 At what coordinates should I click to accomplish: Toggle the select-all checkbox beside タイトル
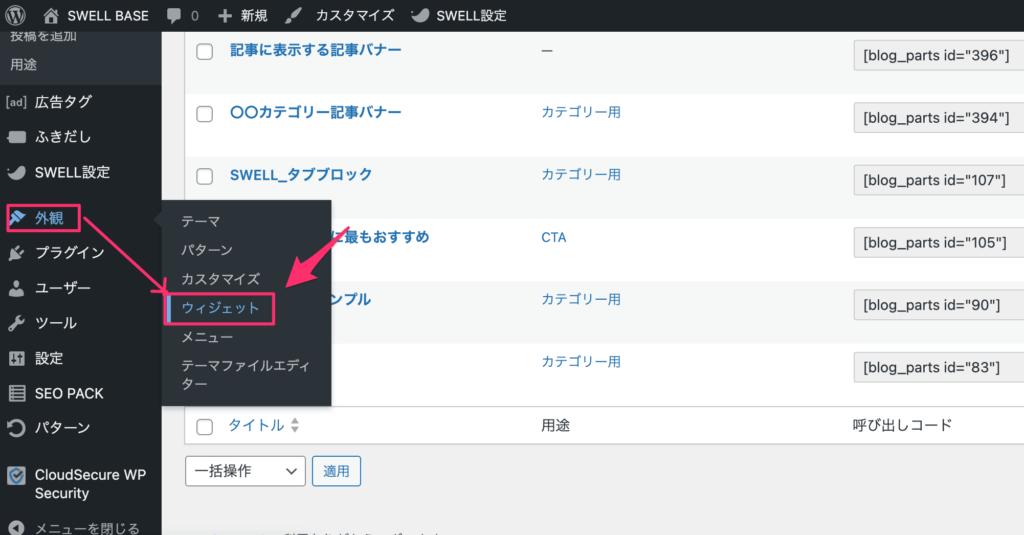point(205,427)
